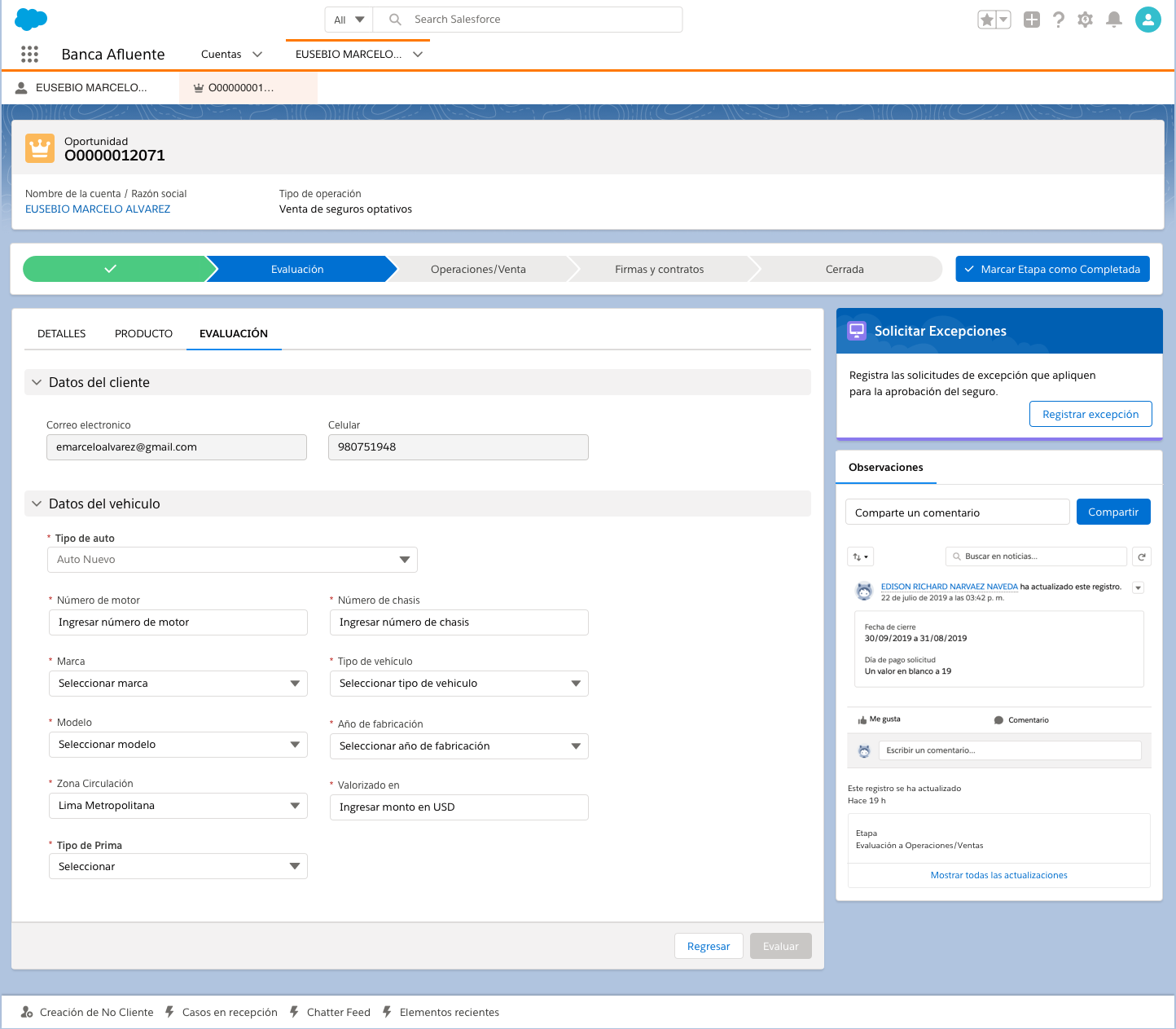Viewport: 1176px width, 1029px height.
Task: Open the feed sort options icon
Action: pyautogui.click(x=861, y=556)
